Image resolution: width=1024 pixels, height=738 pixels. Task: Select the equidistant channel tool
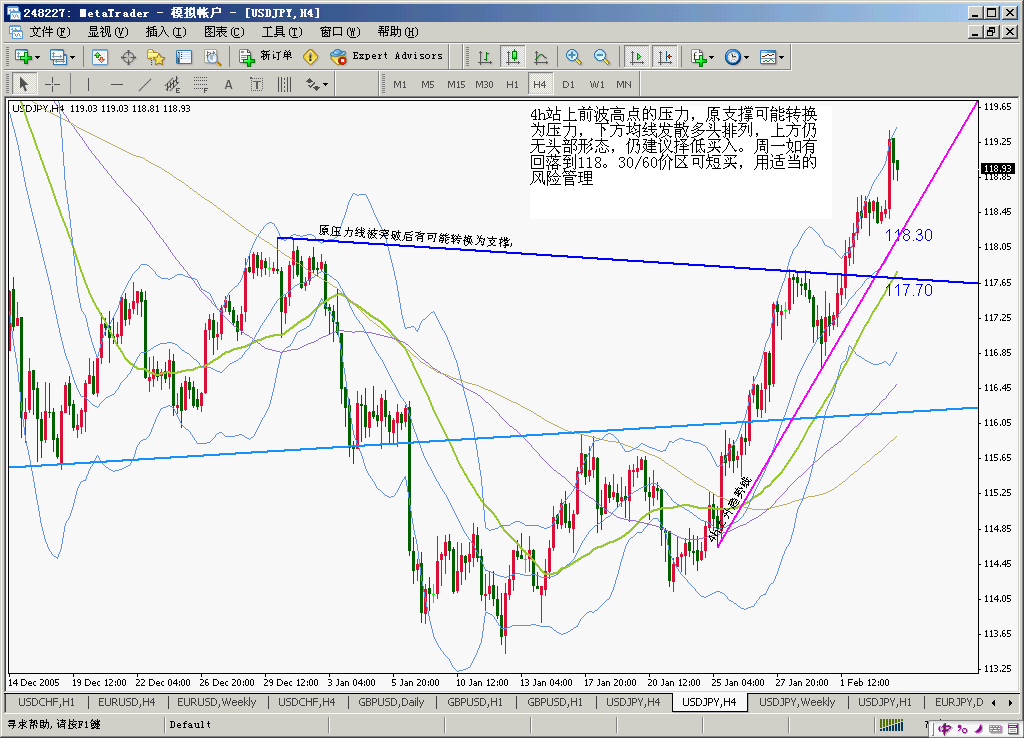(172, 84)
